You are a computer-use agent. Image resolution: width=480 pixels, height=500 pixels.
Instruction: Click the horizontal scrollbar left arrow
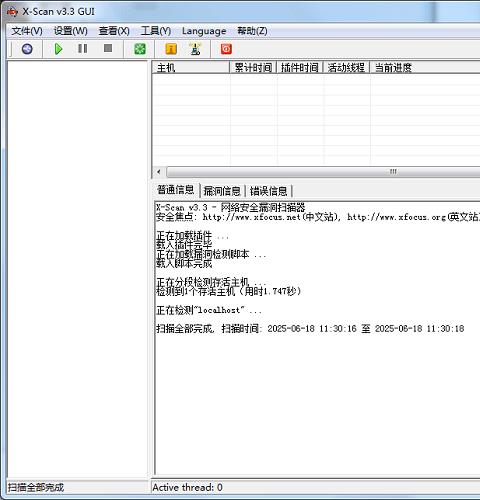[x=159, y=172]
